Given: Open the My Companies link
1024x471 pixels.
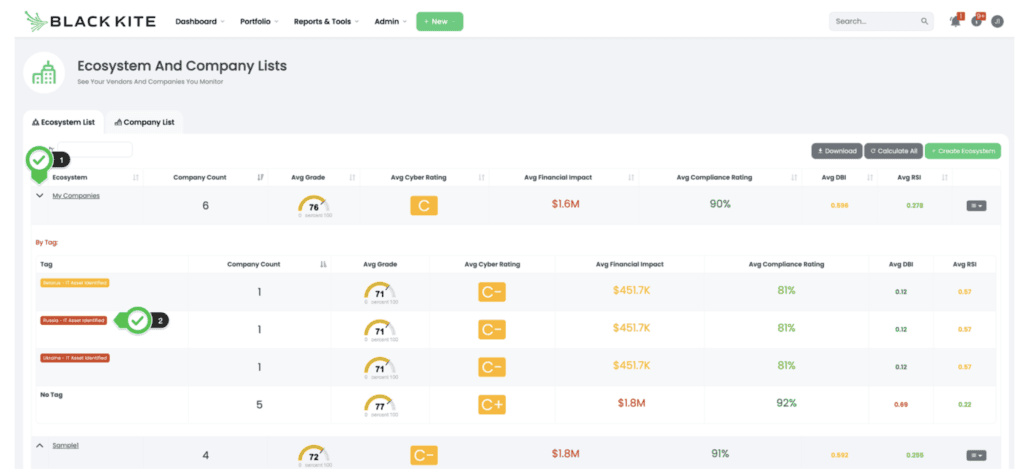Looking at the screenshot, I should 76,196.
